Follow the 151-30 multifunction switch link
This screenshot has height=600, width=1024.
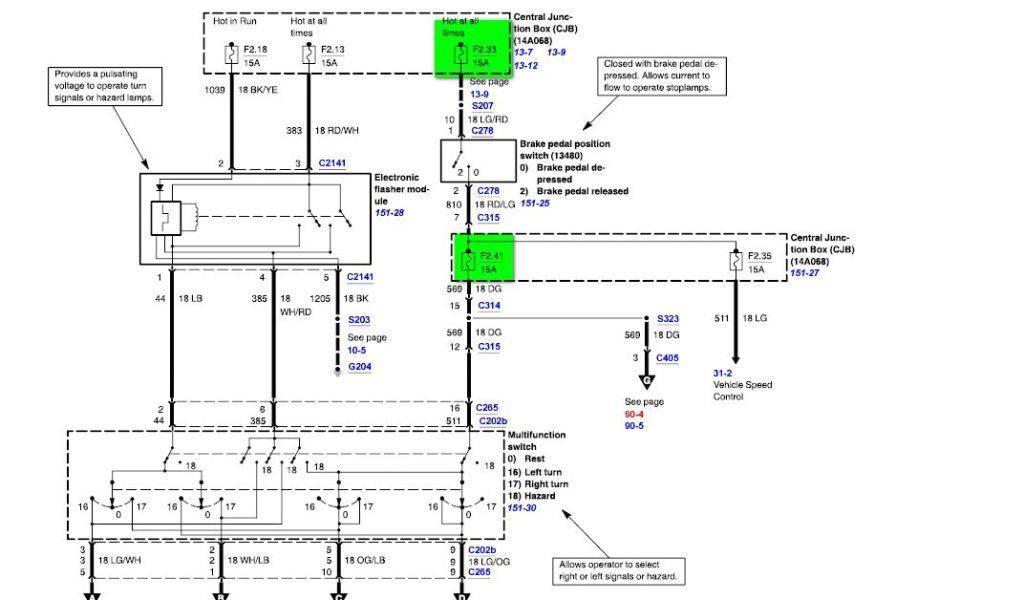pyautogui.click(x=523, y=508)
